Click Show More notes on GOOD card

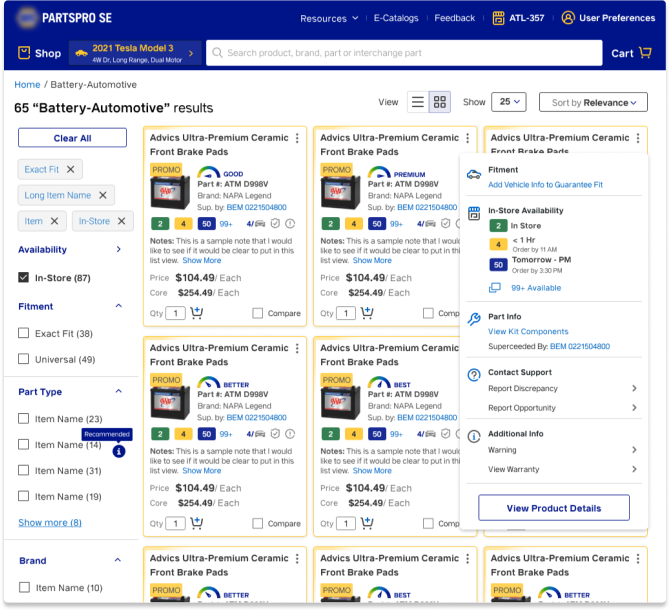point(202,260)
